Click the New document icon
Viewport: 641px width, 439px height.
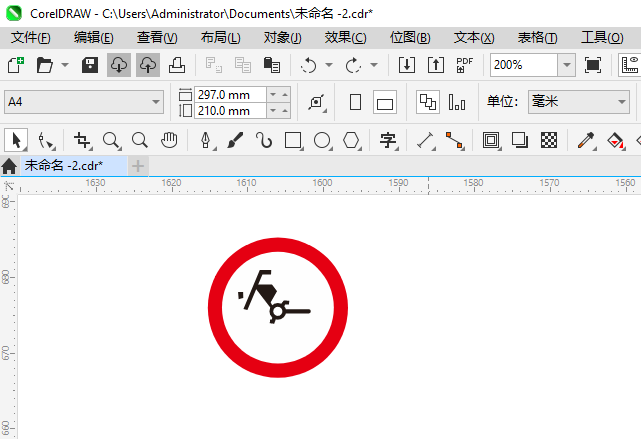pos(16,65)
